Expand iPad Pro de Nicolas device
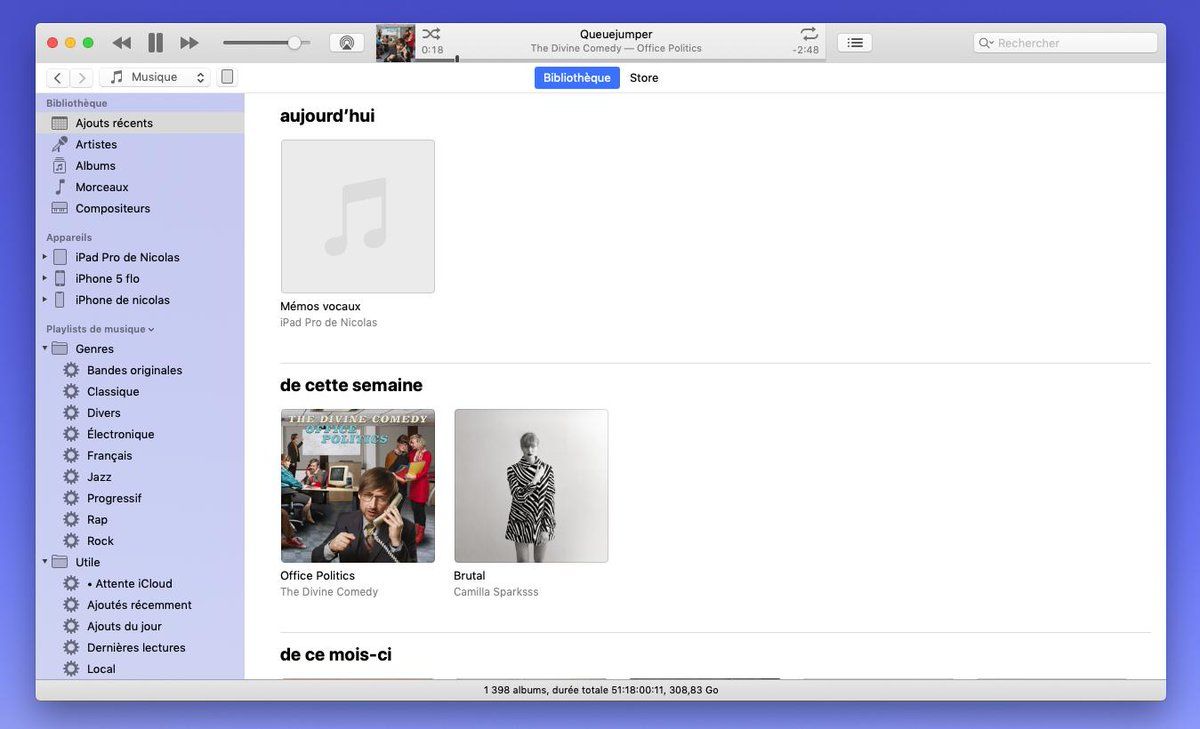 point(44,257)
